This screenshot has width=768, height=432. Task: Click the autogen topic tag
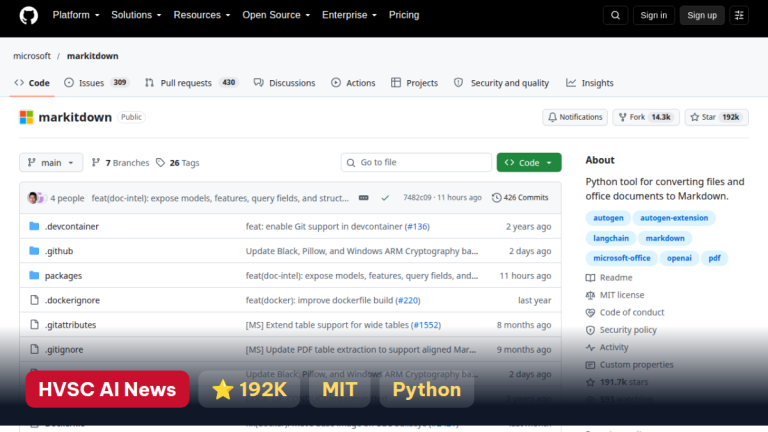click(x=608, y=218)
